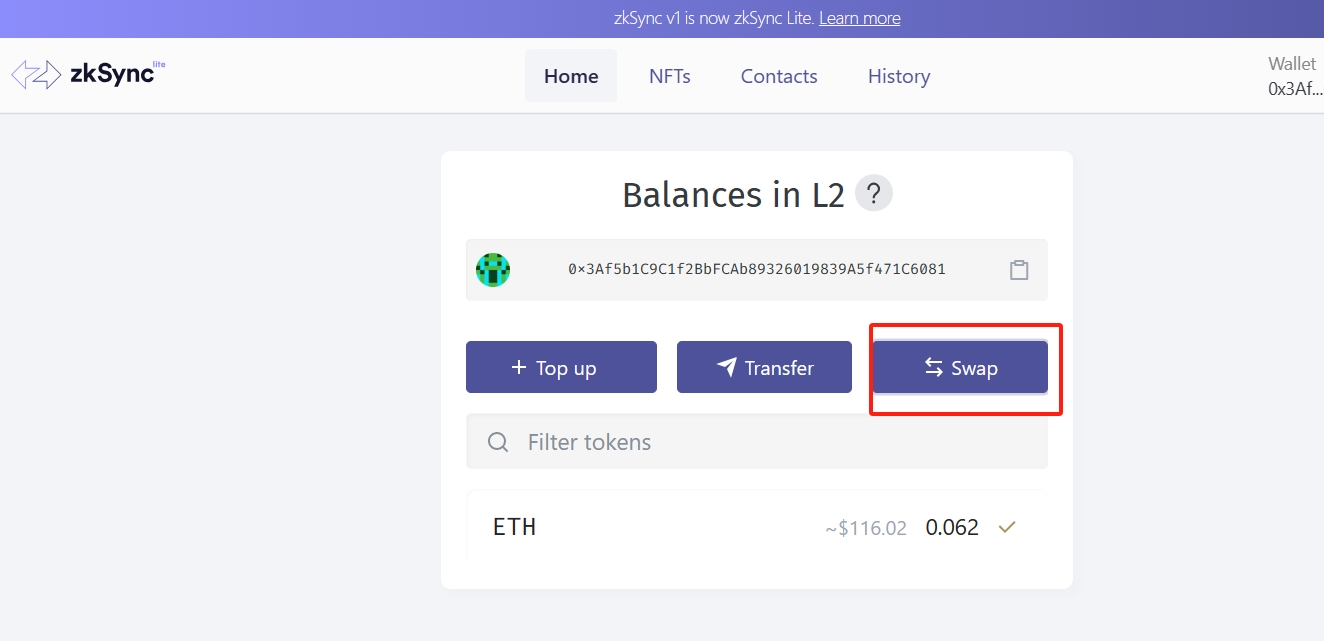Click the checkmark icon beside ETH balance

point(1007,527)
